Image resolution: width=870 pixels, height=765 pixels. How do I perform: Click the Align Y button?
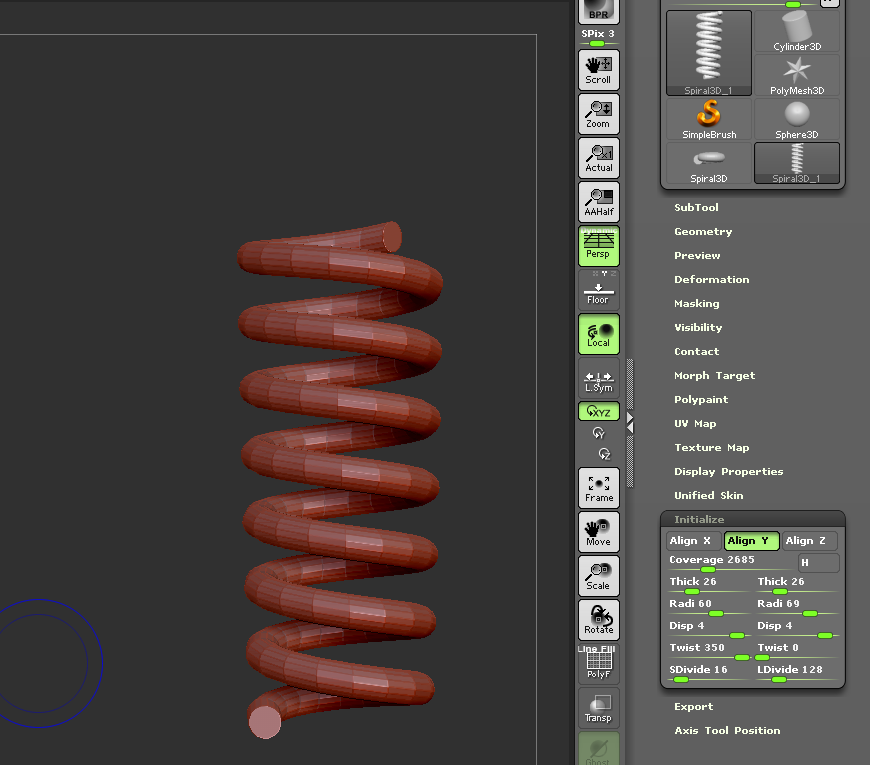[751, 540]
